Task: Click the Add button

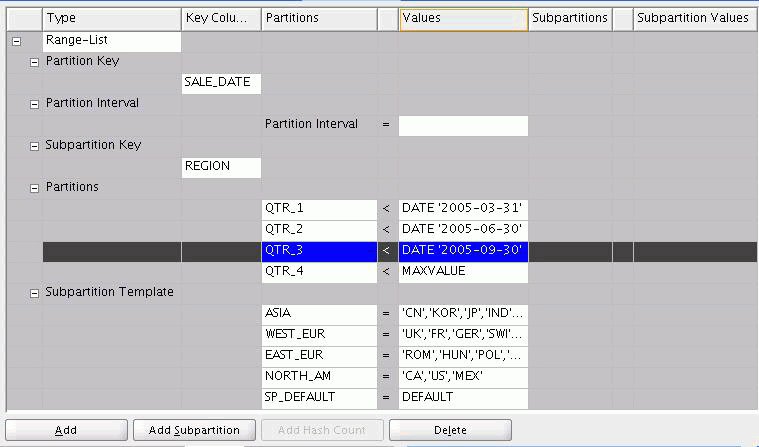Action: (66, 430)
